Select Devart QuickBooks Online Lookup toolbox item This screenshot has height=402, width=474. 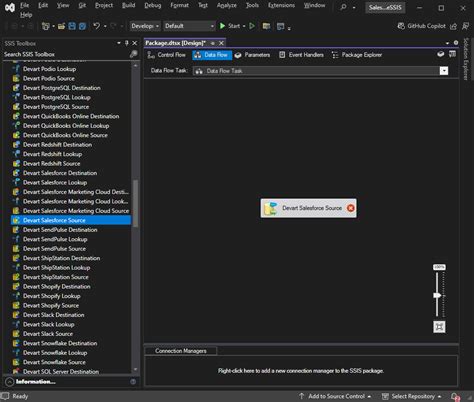(x=66, y=126)
